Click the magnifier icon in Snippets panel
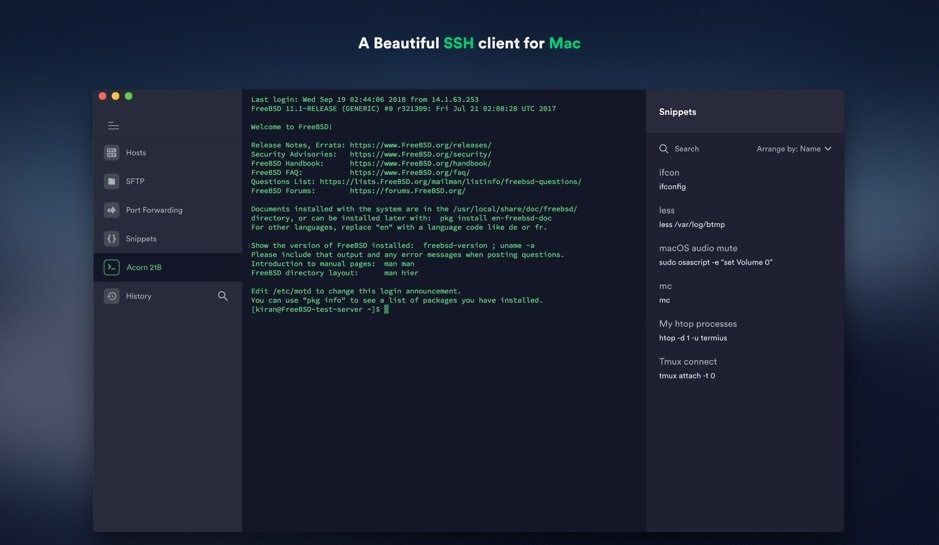The width and height of the screenshot is (939, 545). tap(663, 149)
